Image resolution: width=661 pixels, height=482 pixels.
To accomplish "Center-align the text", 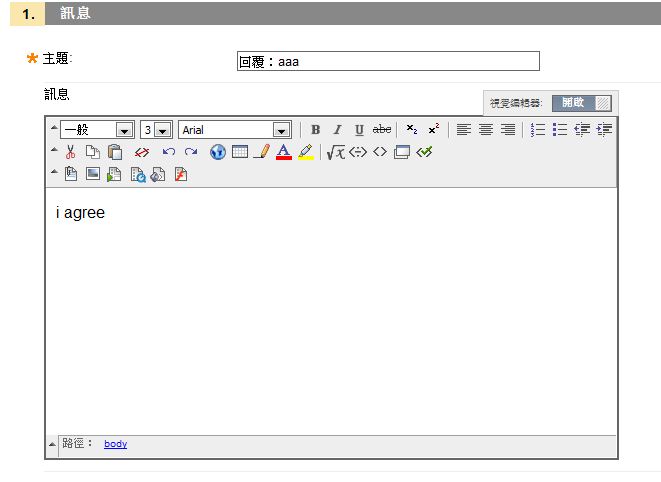I will (486, 130).
